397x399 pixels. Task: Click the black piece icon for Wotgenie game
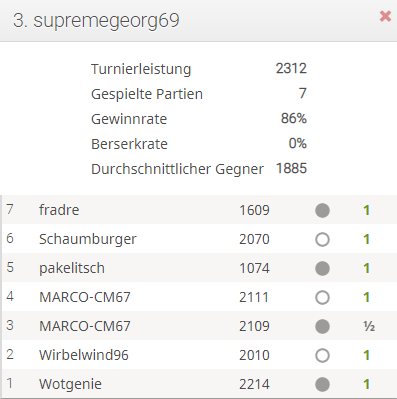[322, 384]
